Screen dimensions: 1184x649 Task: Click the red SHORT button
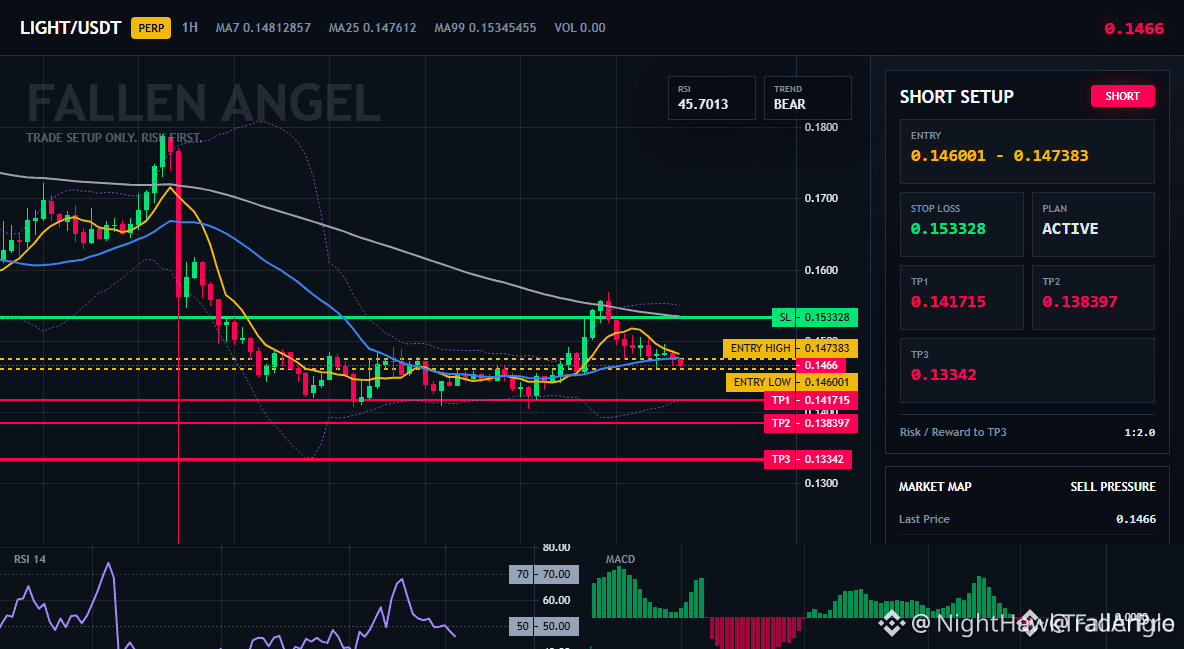1122,96
